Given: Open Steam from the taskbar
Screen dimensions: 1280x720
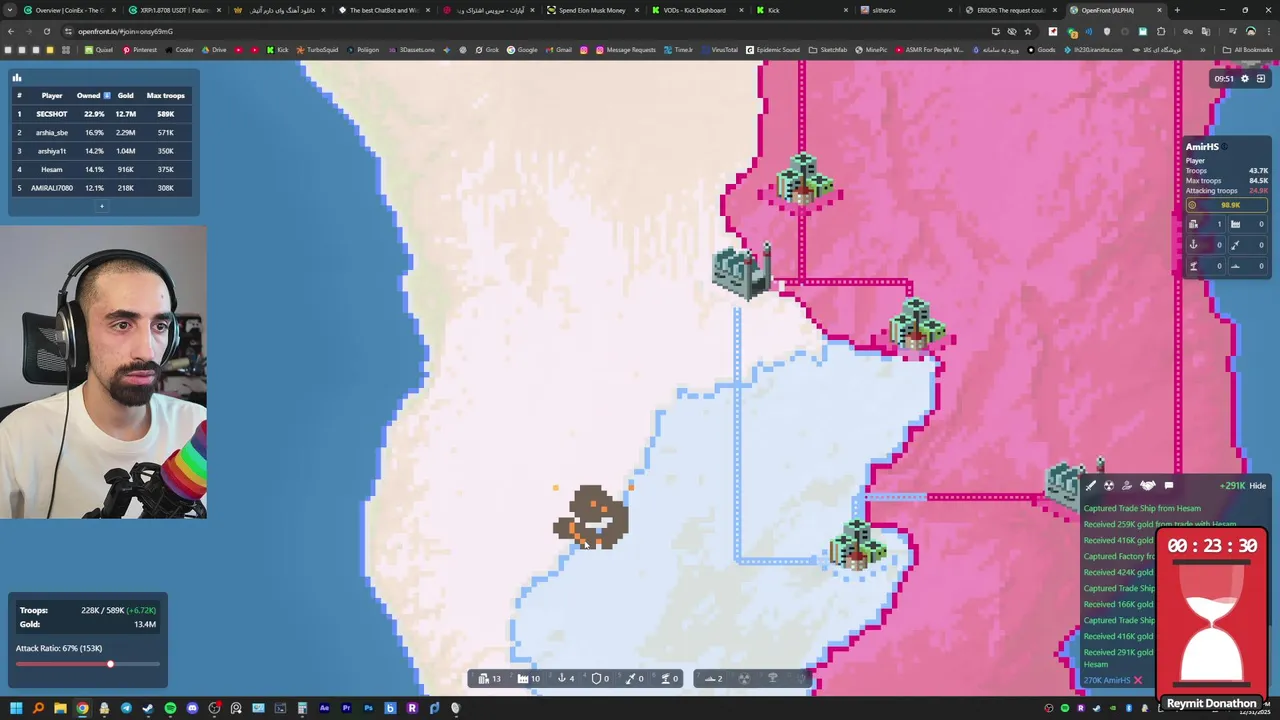Looking at the screenshot, I should tap(148, 708).
